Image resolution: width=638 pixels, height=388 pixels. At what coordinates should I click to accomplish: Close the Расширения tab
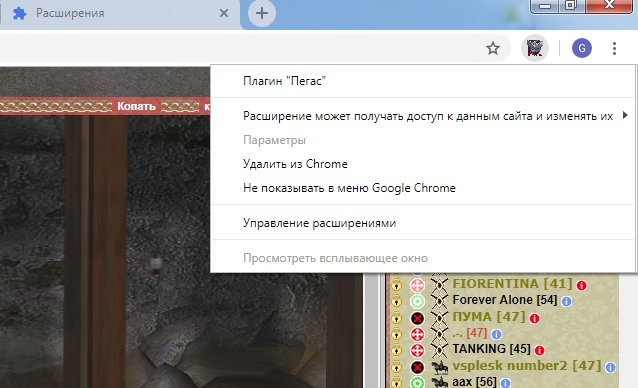coord(224,13)
